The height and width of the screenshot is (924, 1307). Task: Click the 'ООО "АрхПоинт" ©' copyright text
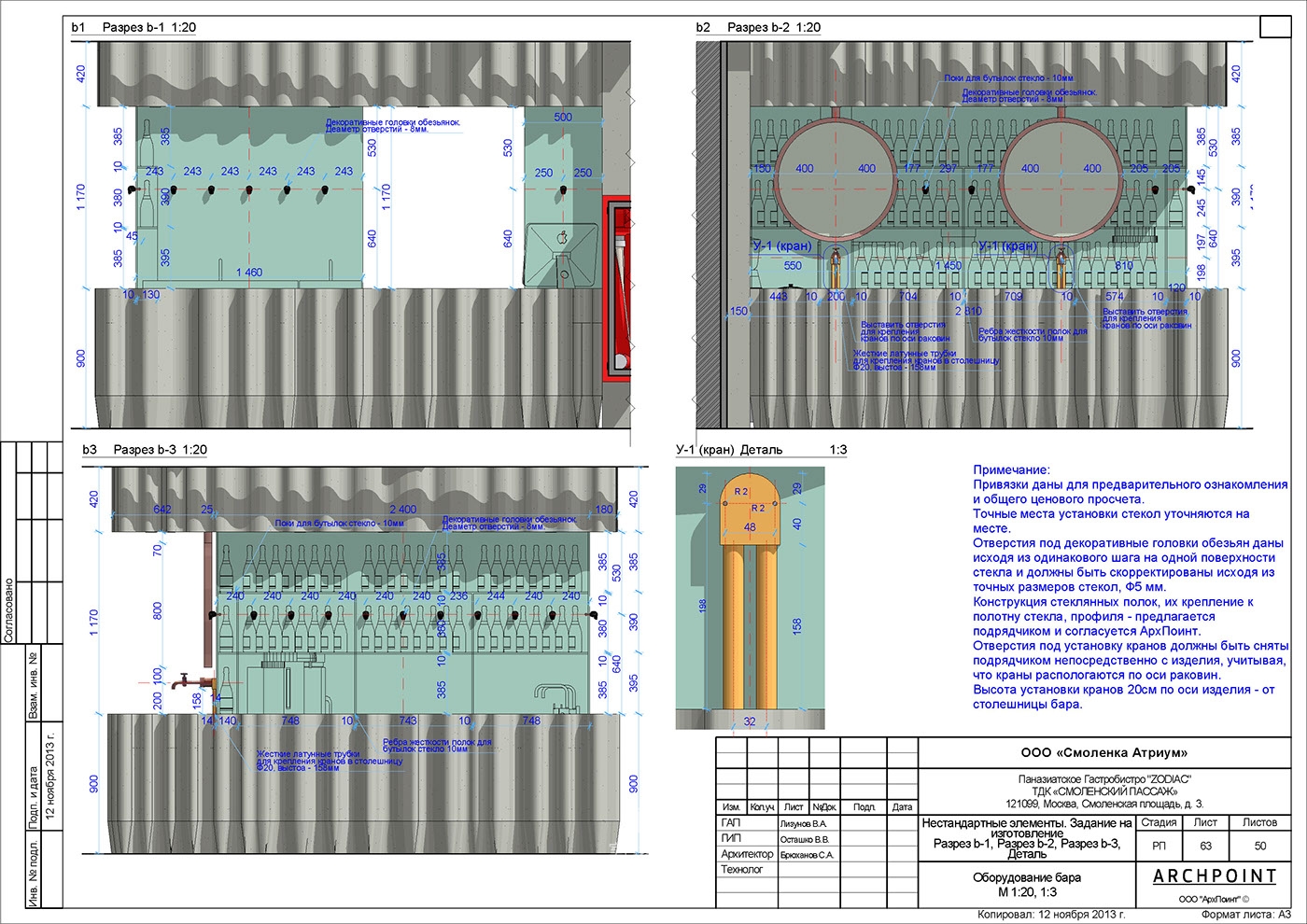click(1214, 899)
